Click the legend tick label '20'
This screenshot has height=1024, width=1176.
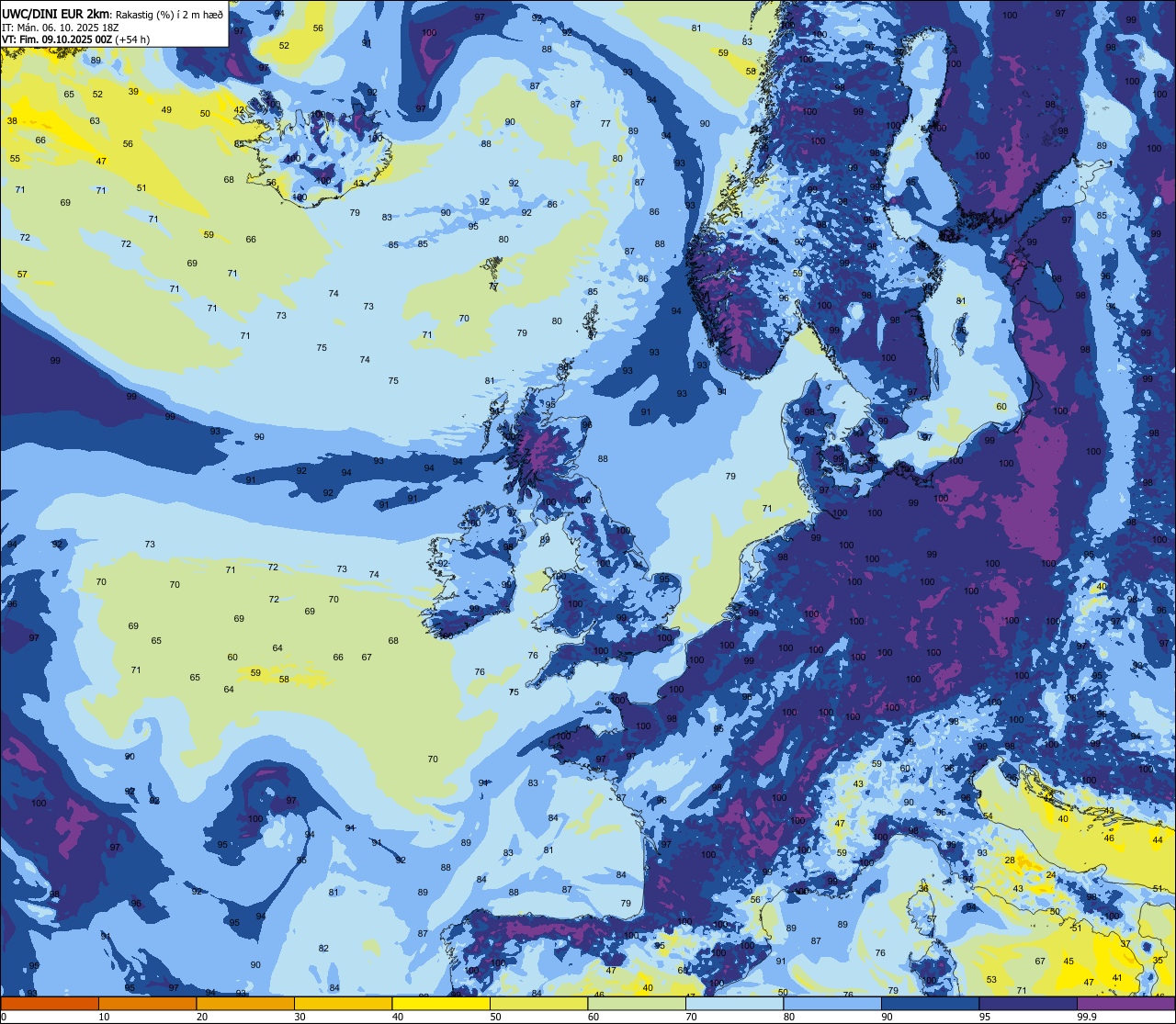click(x=201, y=1017)
